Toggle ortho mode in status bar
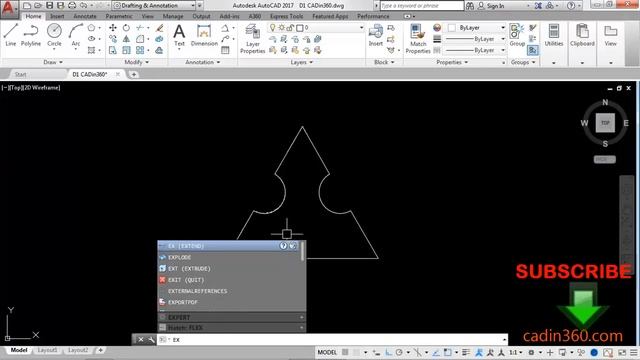This screenshot has height=360, width=640. 388,352
